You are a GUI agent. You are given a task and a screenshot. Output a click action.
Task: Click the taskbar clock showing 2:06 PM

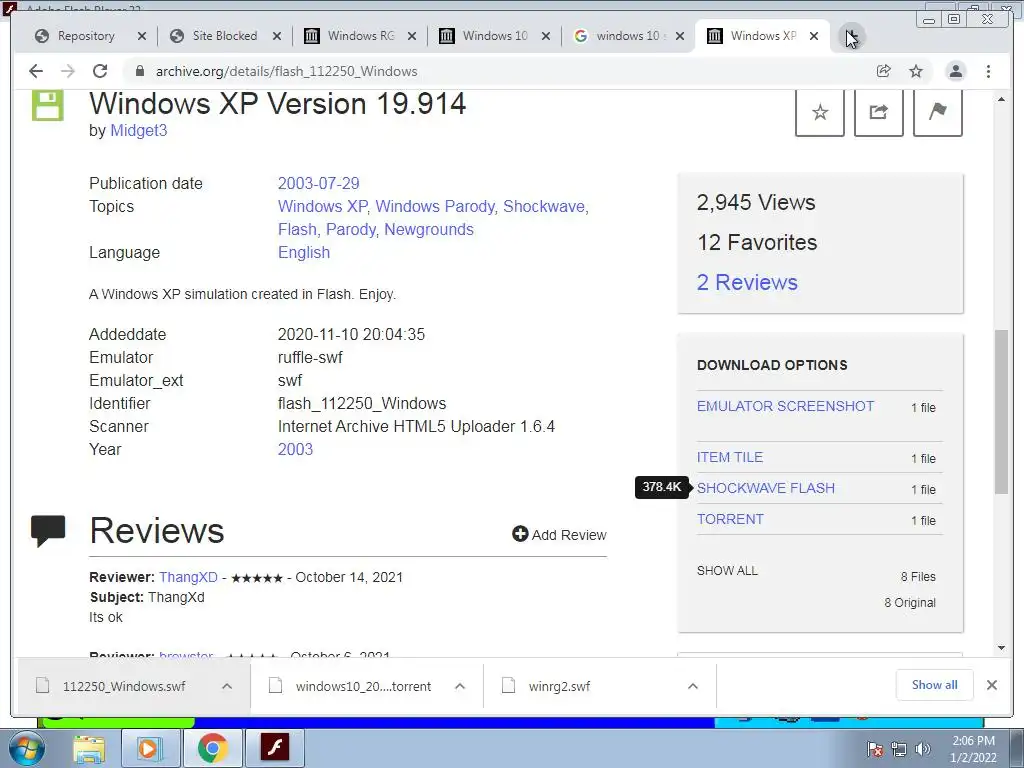click(x=973, y=749)
